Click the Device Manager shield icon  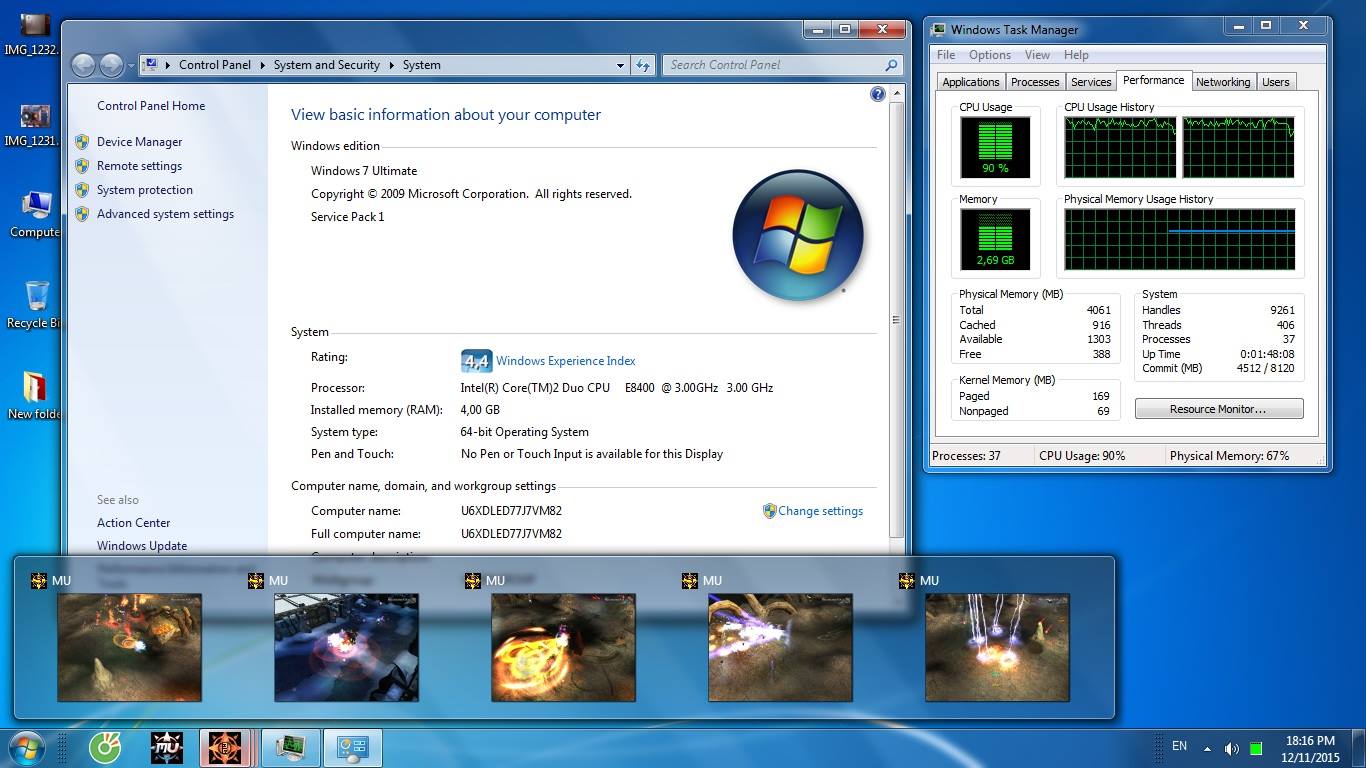pos(82,142)
